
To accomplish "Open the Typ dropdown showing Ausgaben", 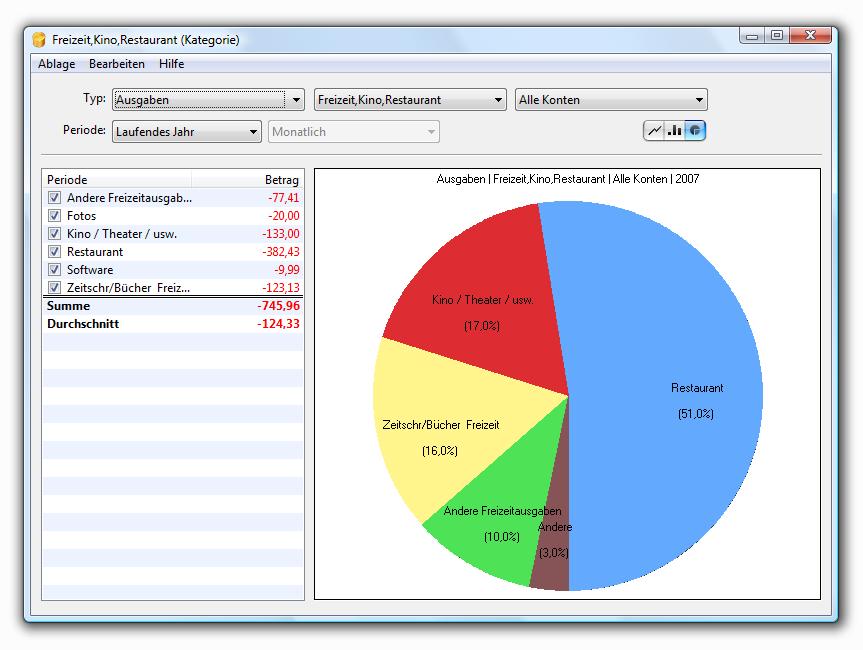I will [209, 100].
